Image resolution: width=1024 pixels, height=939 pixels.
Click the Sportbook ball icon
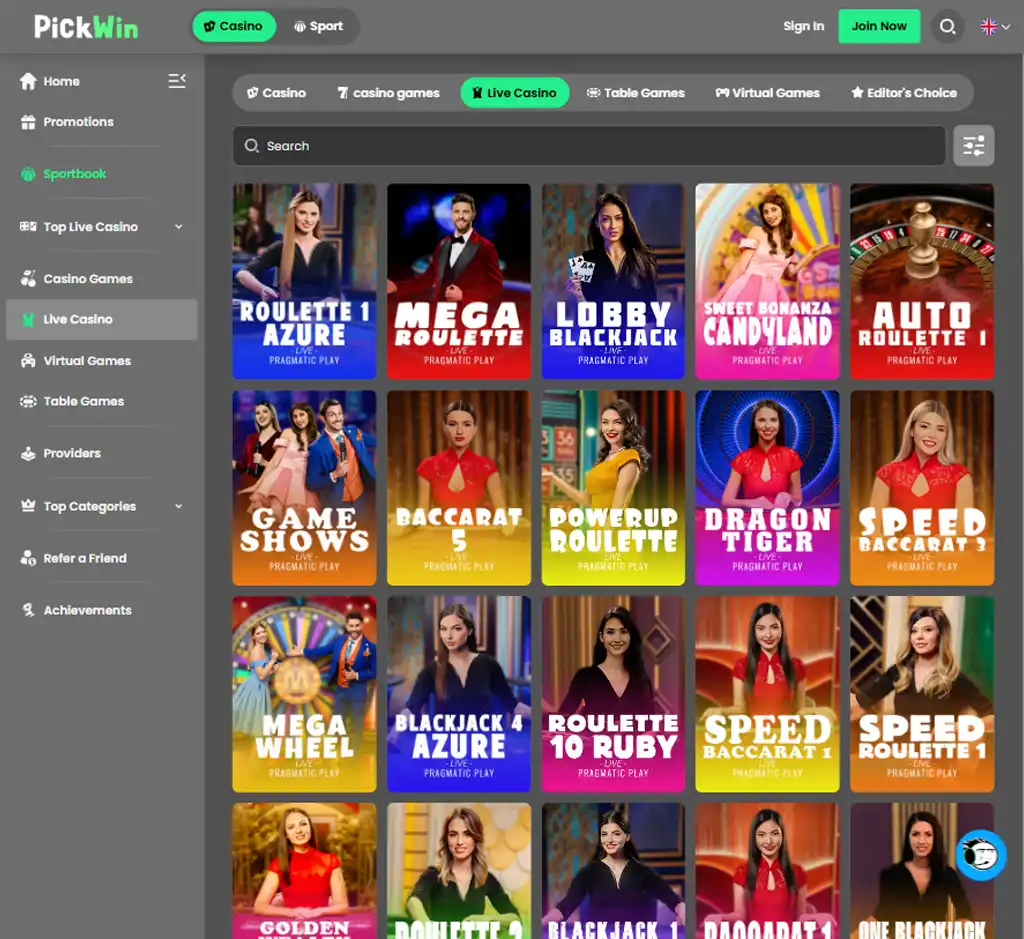tap(28, 174)
